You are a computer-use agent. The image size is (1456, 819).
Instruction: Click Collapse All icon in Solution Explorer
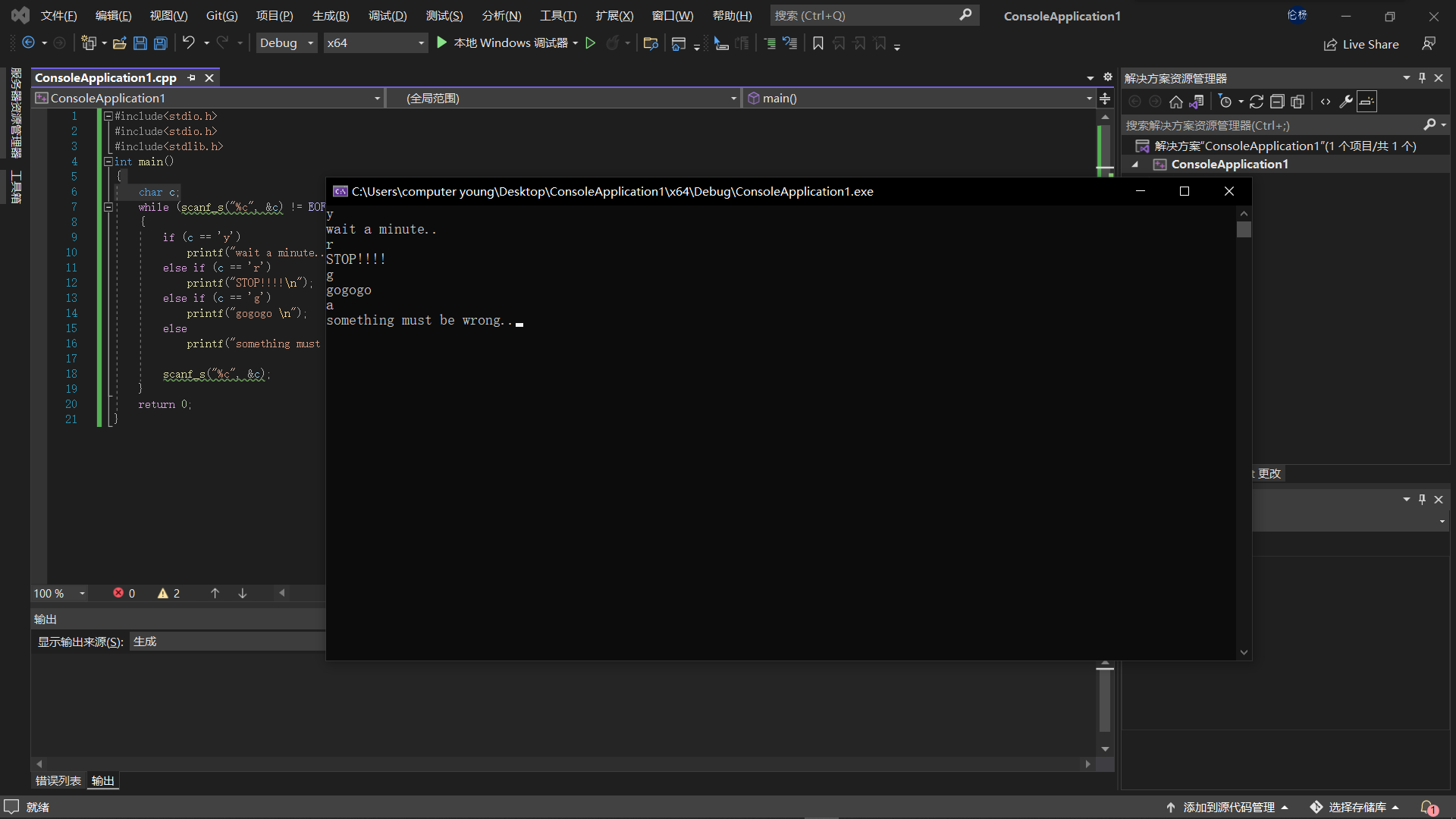[x=1277, y=102]
